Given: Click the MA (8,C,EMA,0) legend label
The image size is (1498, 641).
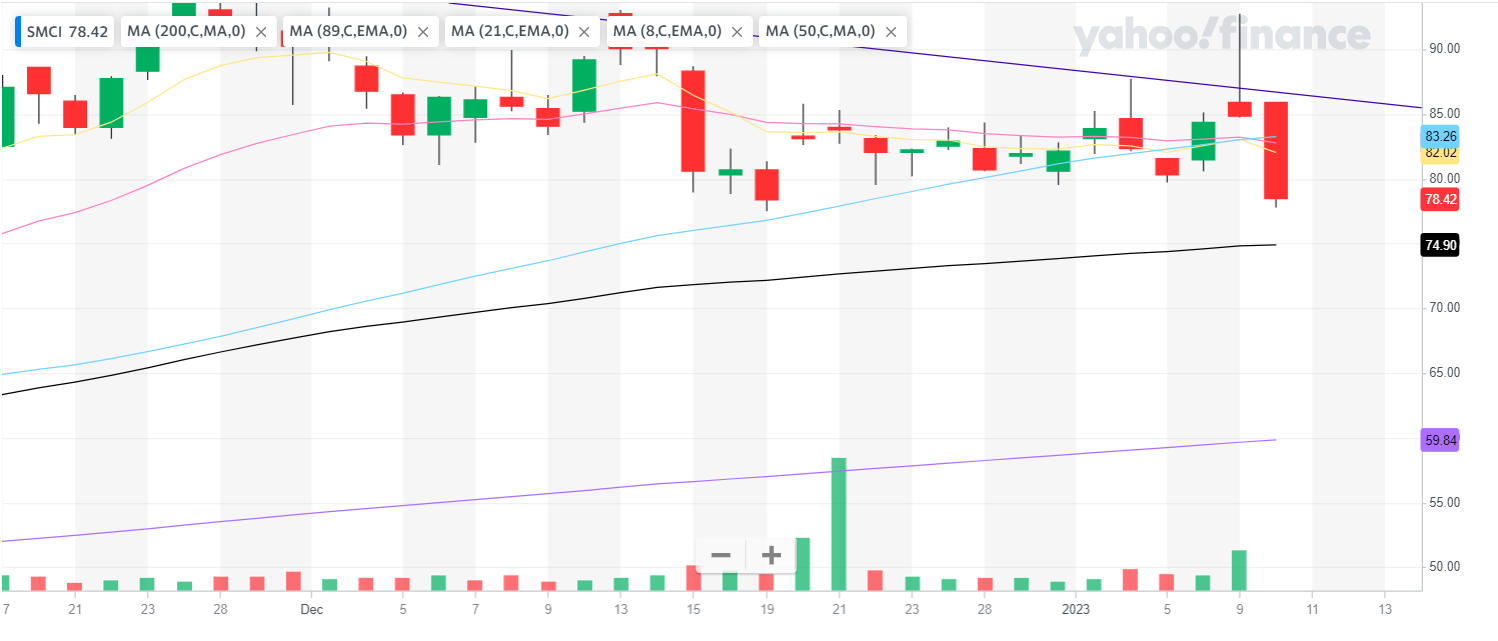Looking at the screenshot, I should pos(667,32).
